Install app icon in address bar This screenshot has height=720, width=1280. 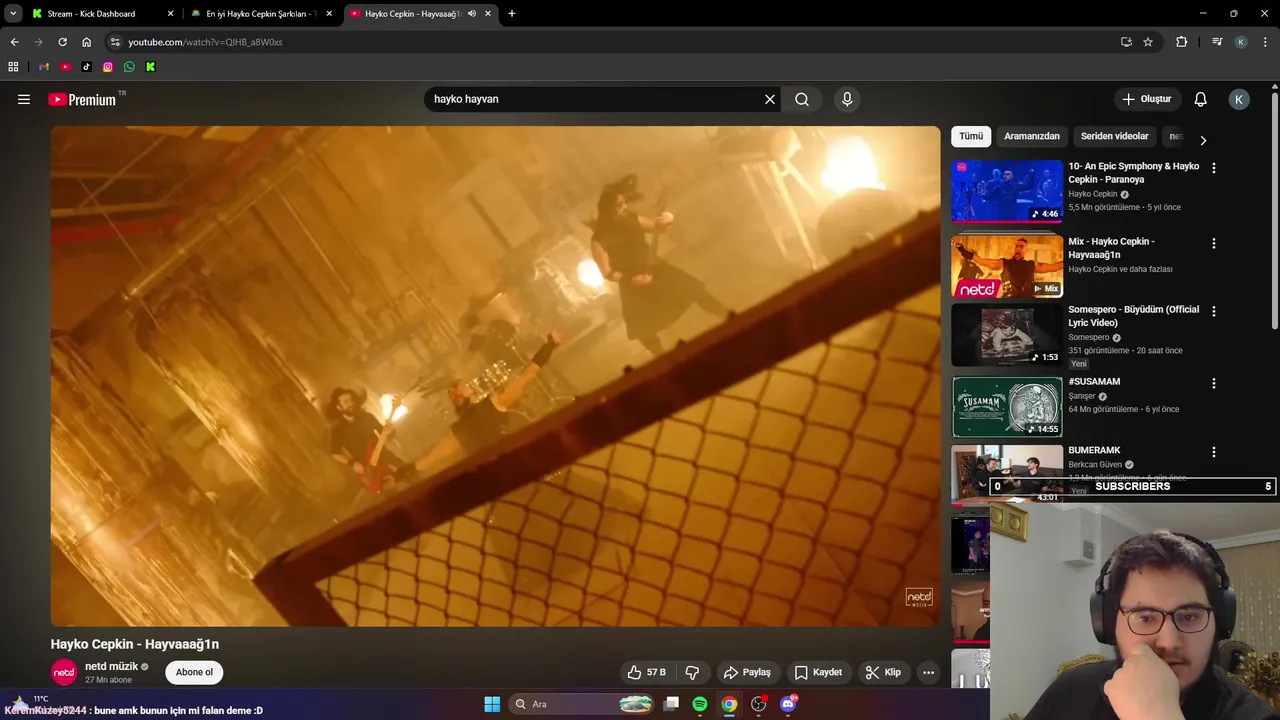1126,42
